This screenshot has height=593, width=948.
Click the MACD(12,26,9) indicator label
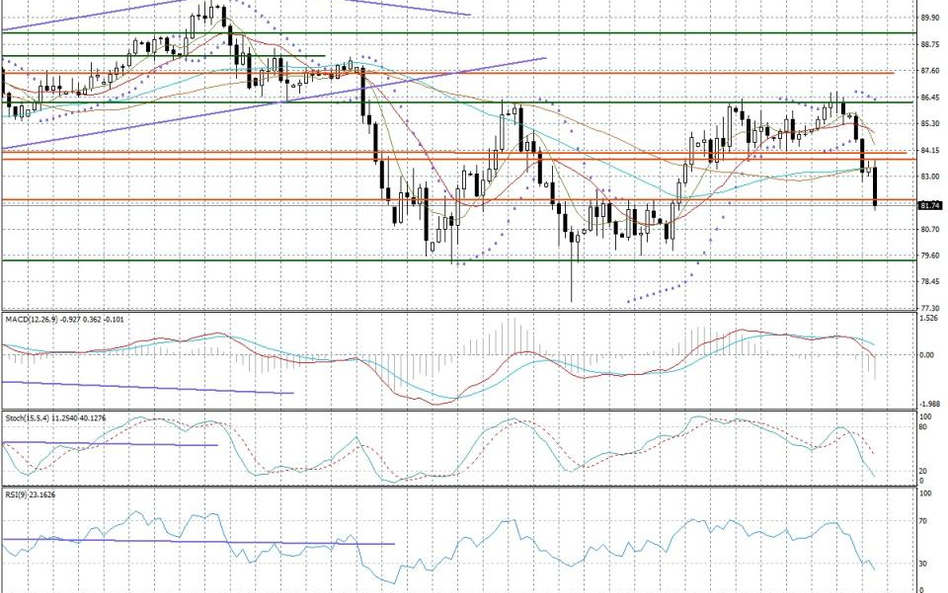(64, 319)
